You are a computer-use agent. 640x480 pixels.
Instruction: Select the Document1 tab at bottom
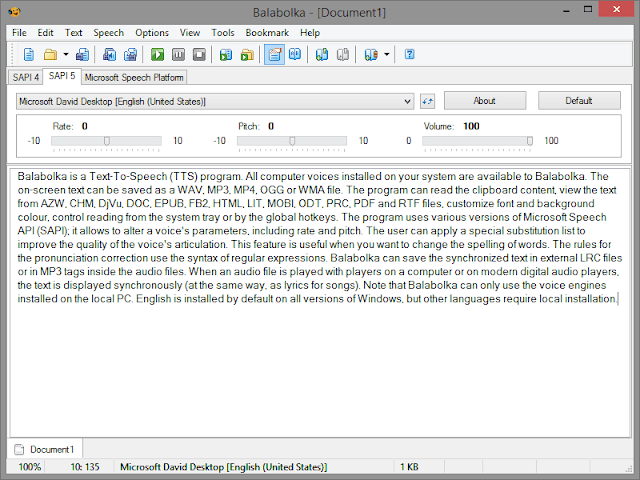[45, 449]
